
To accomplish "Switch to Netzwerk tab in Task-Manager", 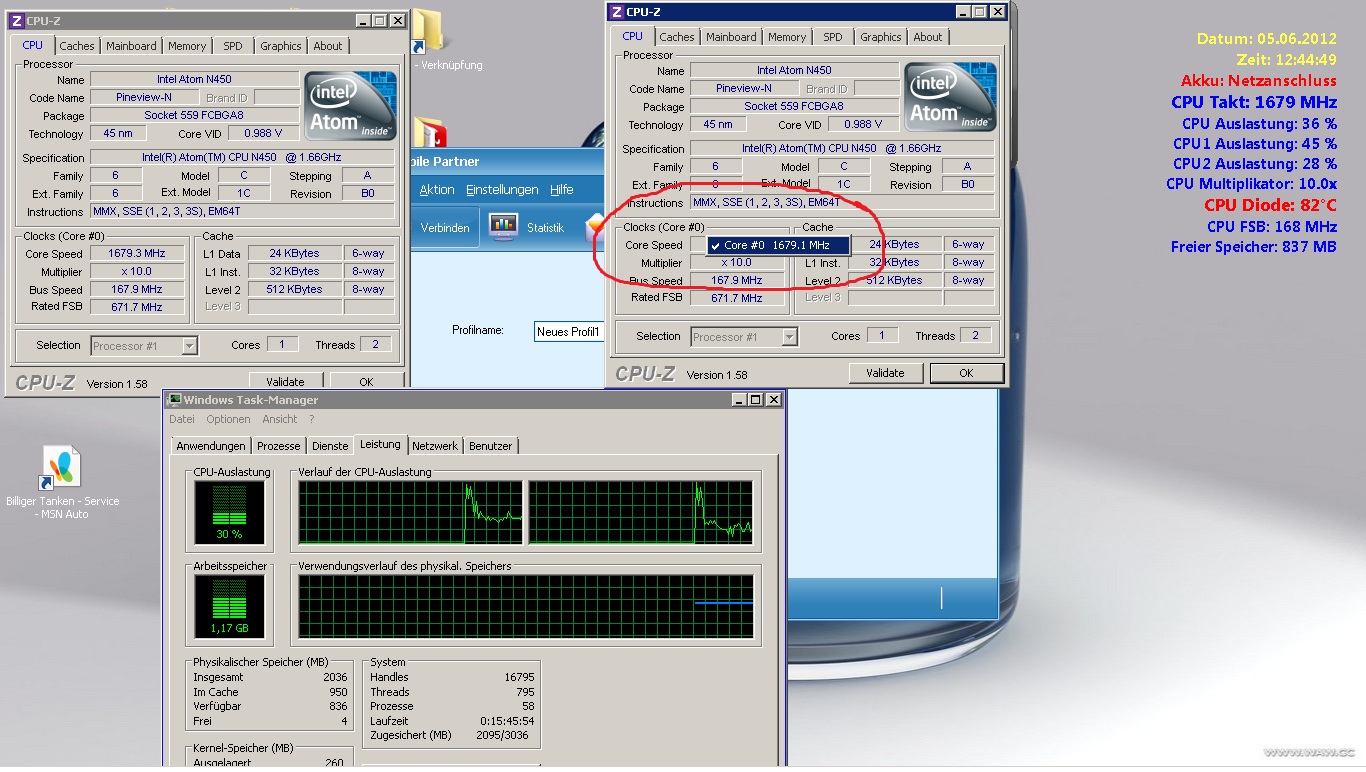I will pos(435,446).
